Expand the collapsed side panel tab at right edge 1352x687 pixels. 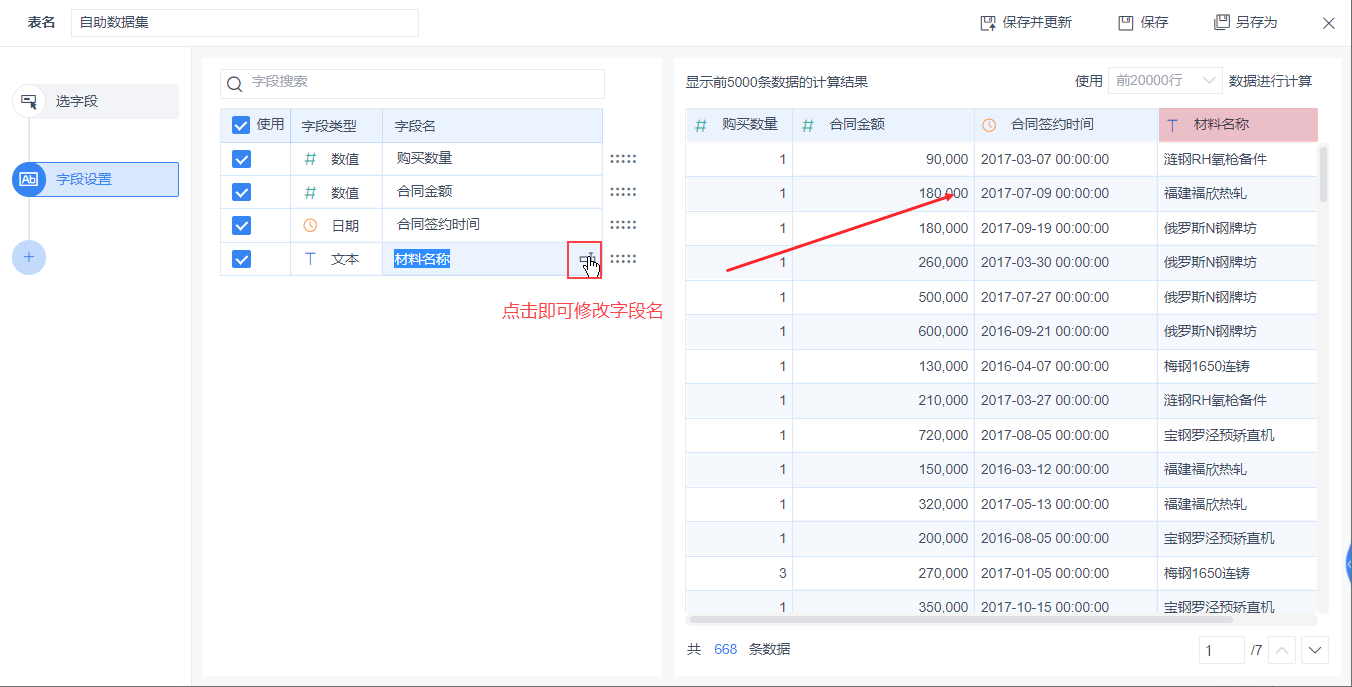(1348, 565)
